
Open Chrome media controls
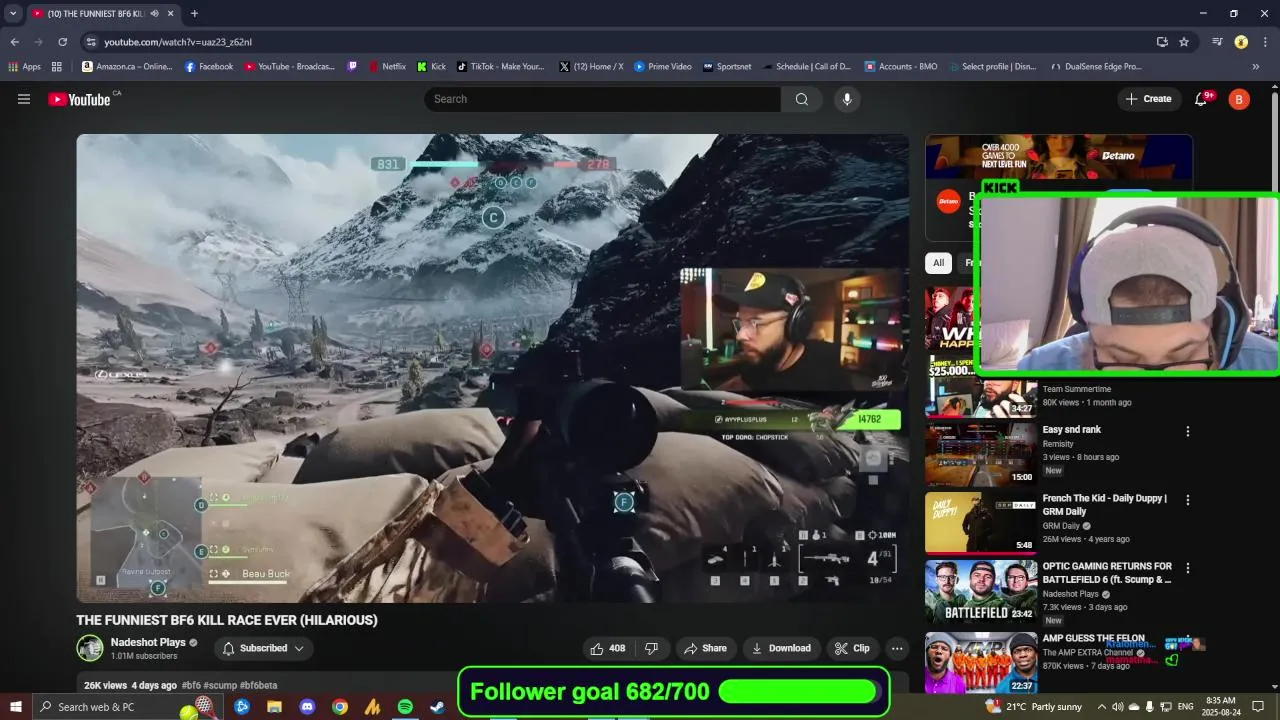[x=1217, y=42]
